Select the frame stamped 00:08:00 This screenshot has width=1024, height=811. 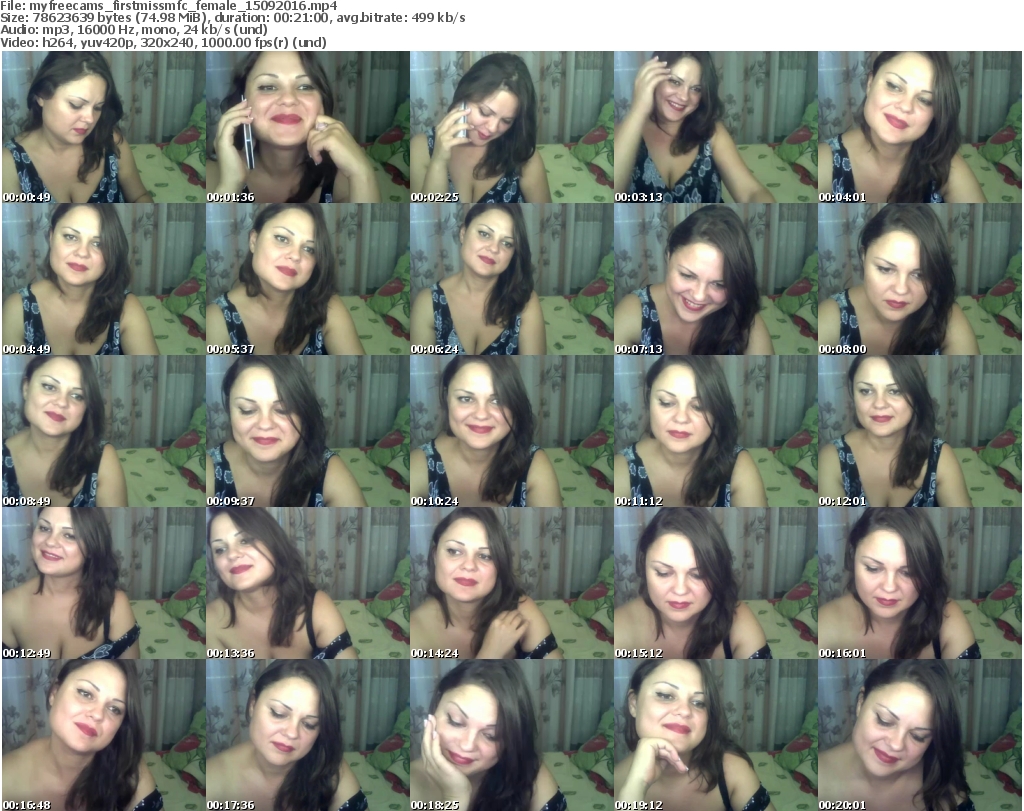point(919,279)
